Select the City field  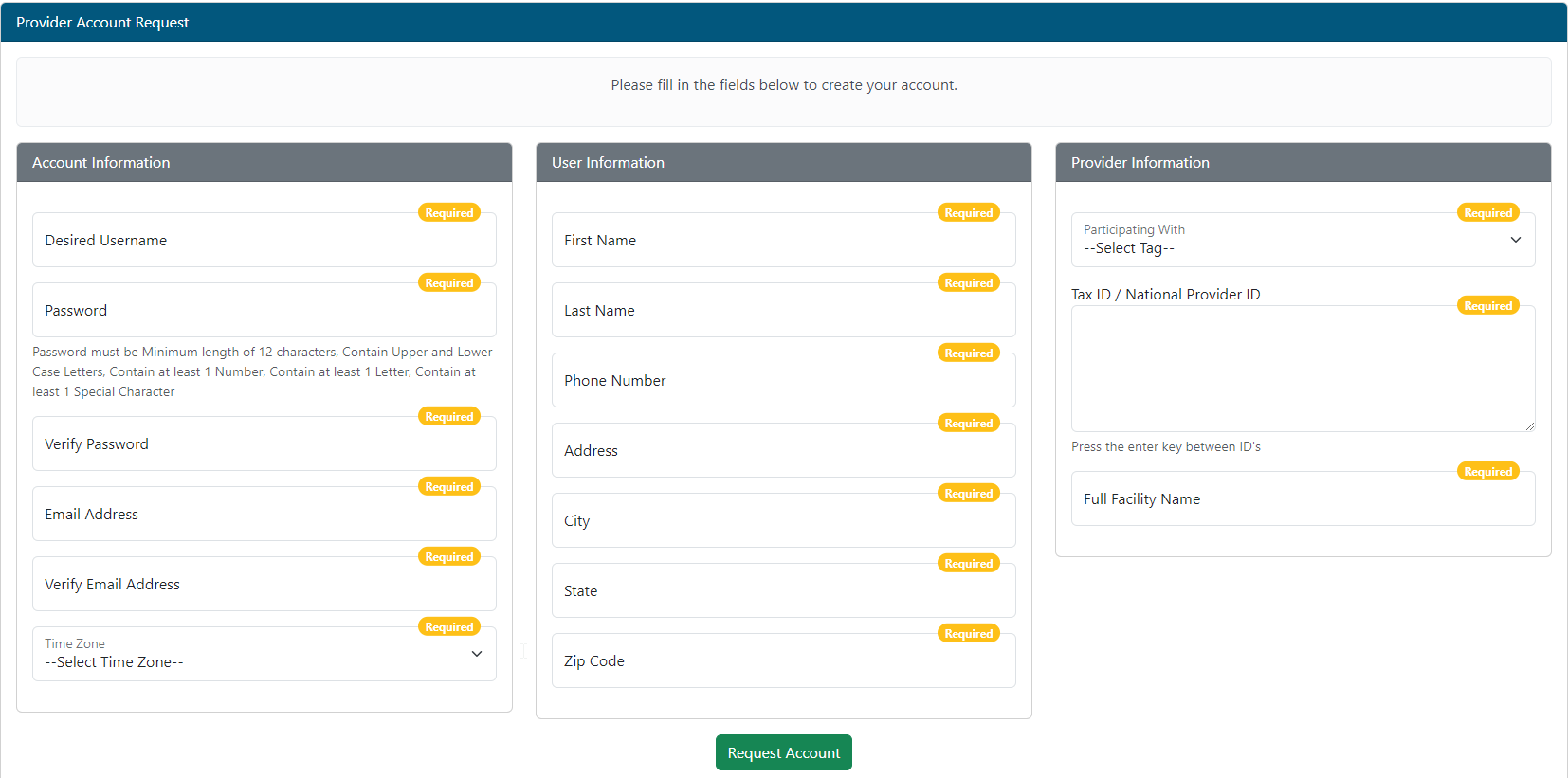point(784,520)
